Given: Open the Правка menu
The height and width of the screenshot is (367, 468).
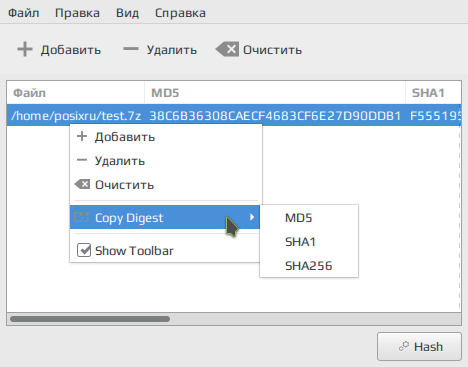Looking at the screenshot, I should 77,13.
